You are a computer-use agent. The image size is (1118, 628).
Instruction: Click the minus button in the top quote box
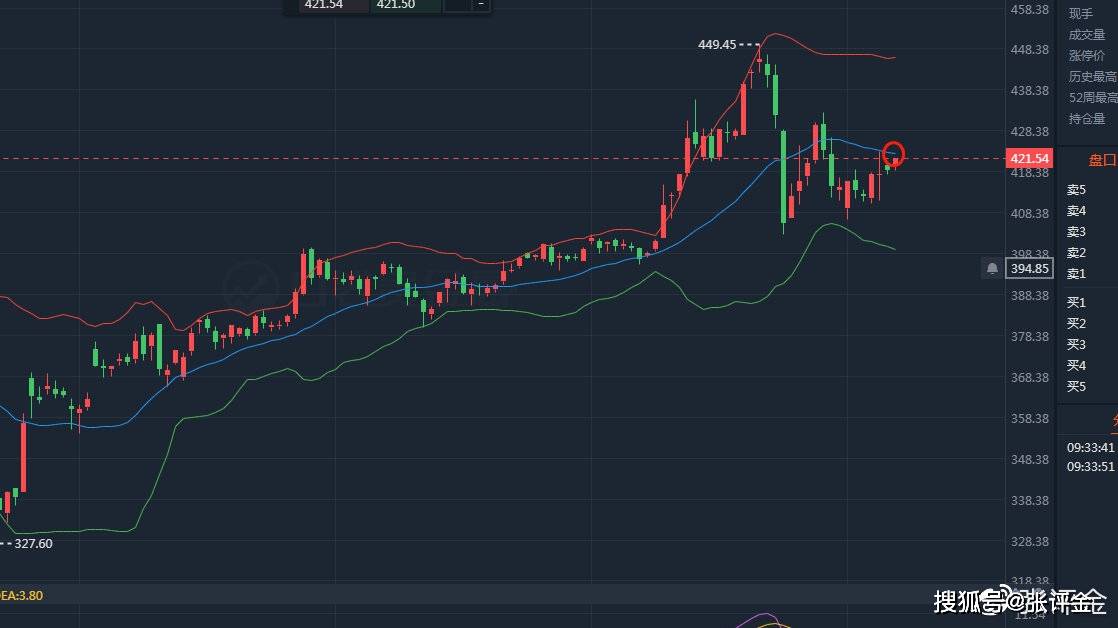click(x=481, y=4)
